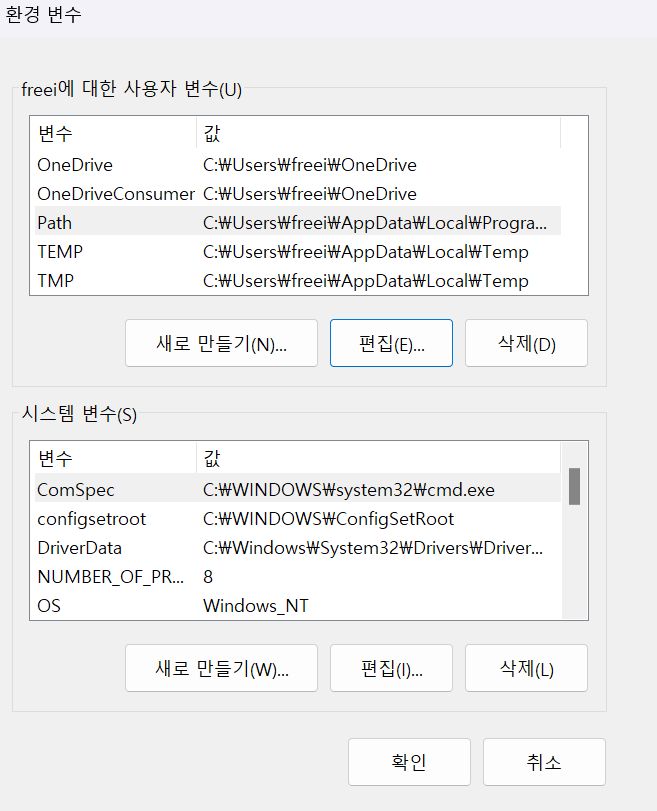
Task: Click 변수 column header in user variables list
Action: click(x=115, y=133)
